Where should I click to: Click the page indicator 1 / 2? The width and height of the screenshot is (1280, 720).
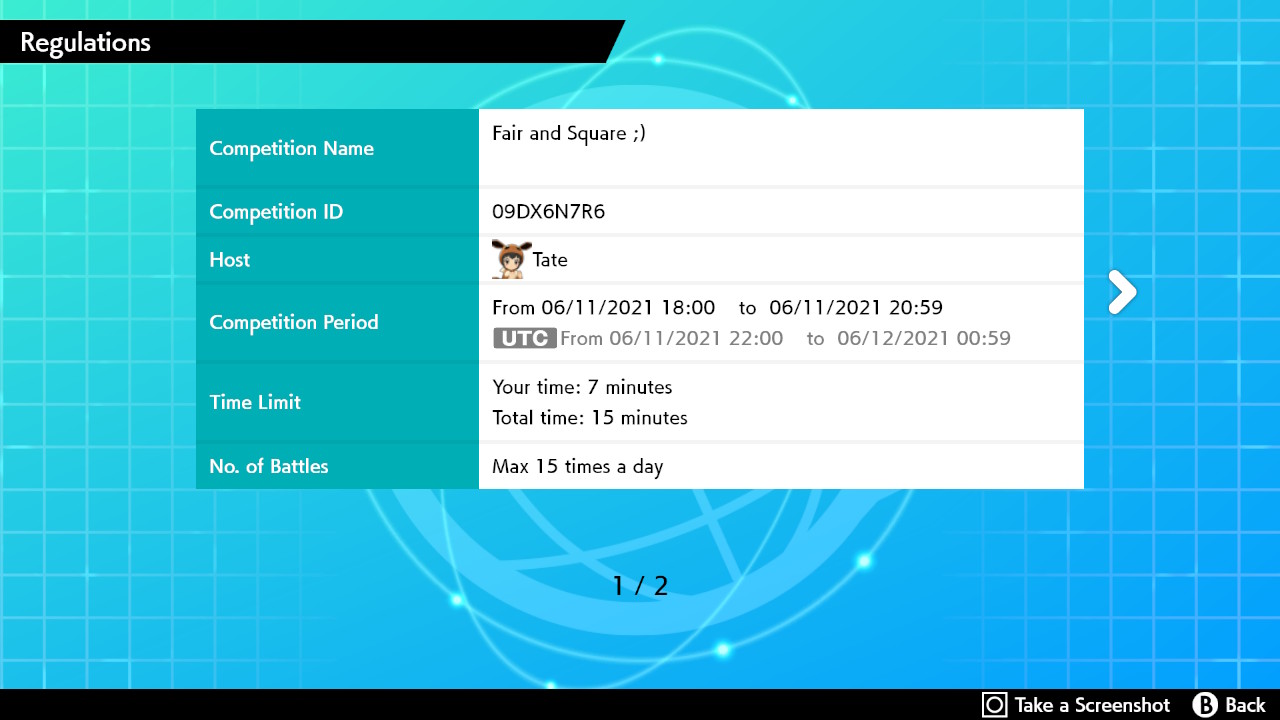coord(640,585)
